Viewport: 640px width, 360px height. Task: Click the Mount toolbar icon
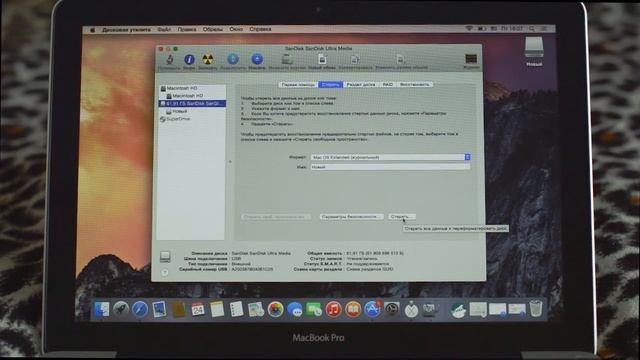click(x=233, y=60)
